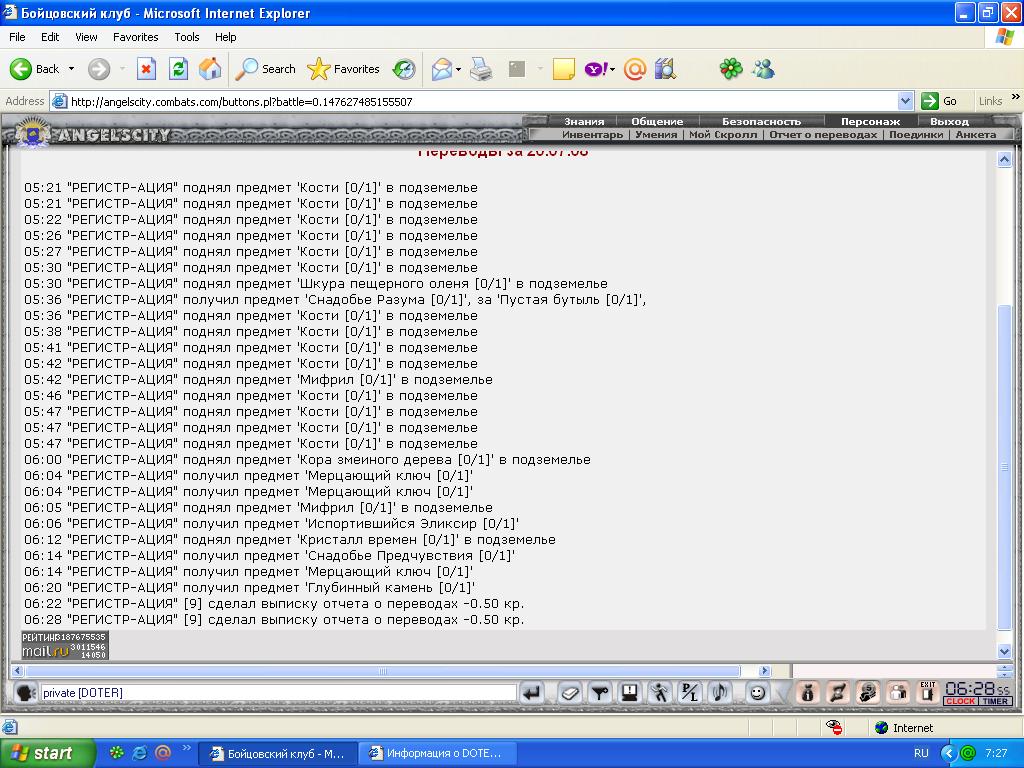Screen dimensions: 1024x768
Task: Click the floppy disk save-log icon
Action: pyautogui.click(x=630, y=693)
